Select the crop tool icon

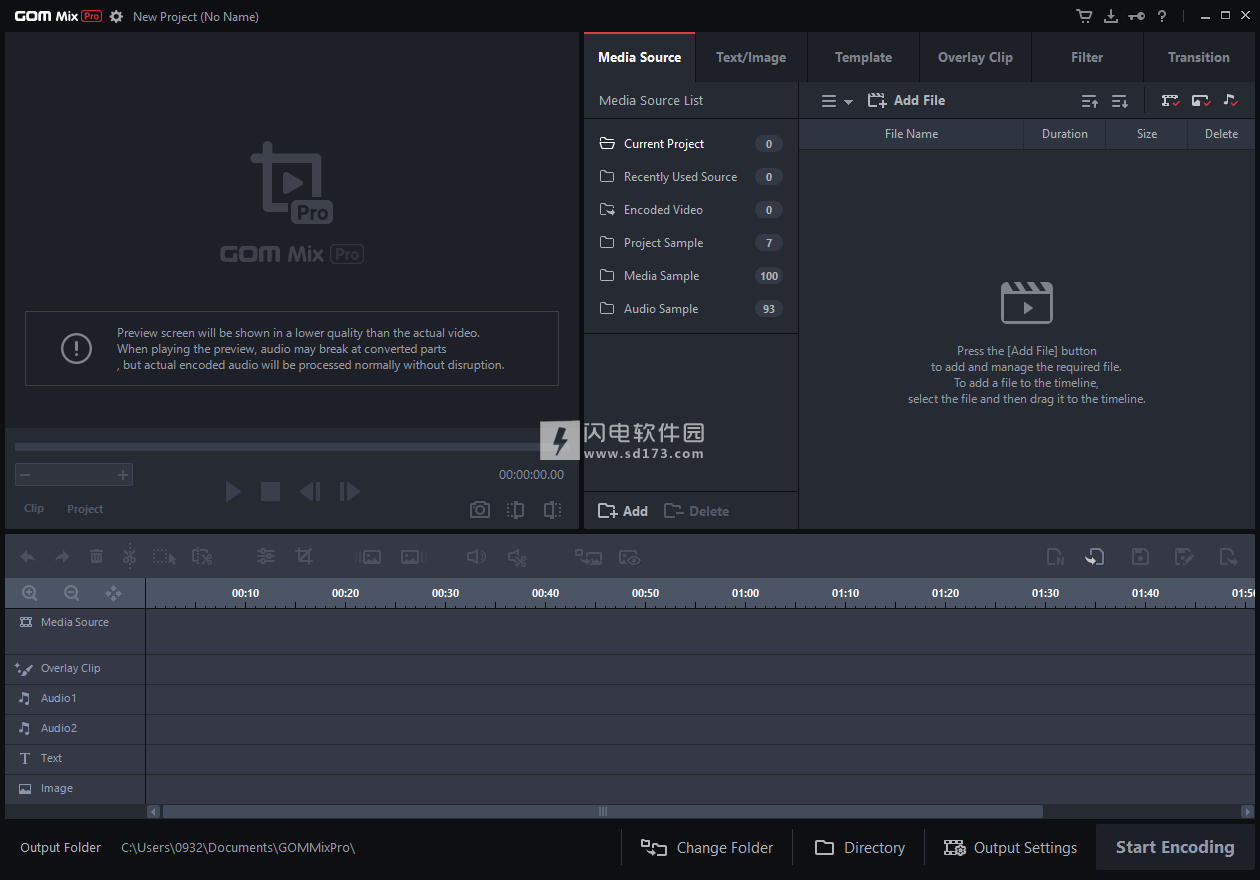pos(304,557)
